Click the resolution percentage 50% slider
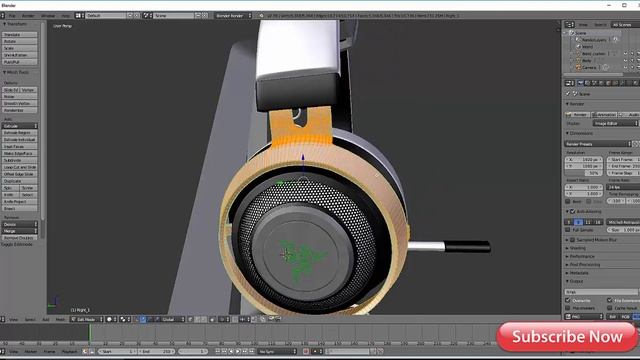The height and width of the screenshot is (360, 640). (x=584, y=173)
